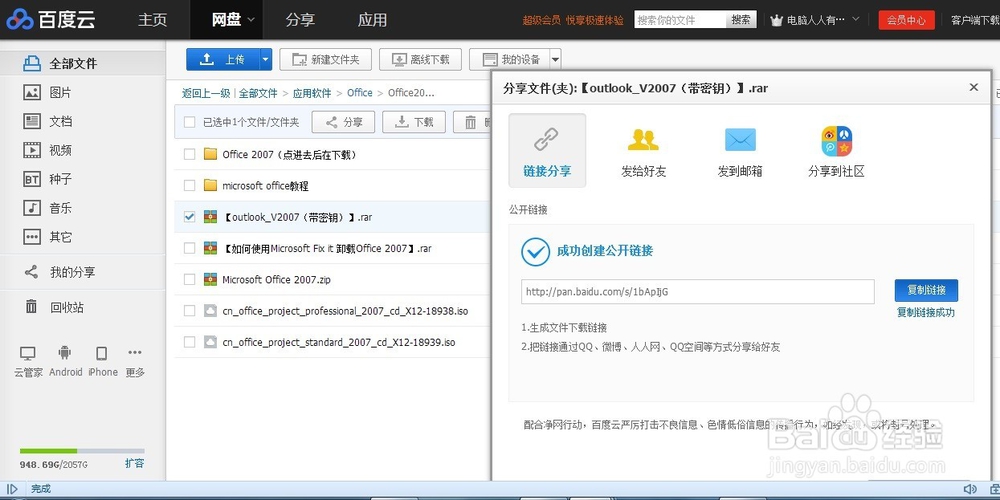The image size is (1000, 500).
Task: Check the cn_office_project_standard iso checkbox
Action: (189, 342)
